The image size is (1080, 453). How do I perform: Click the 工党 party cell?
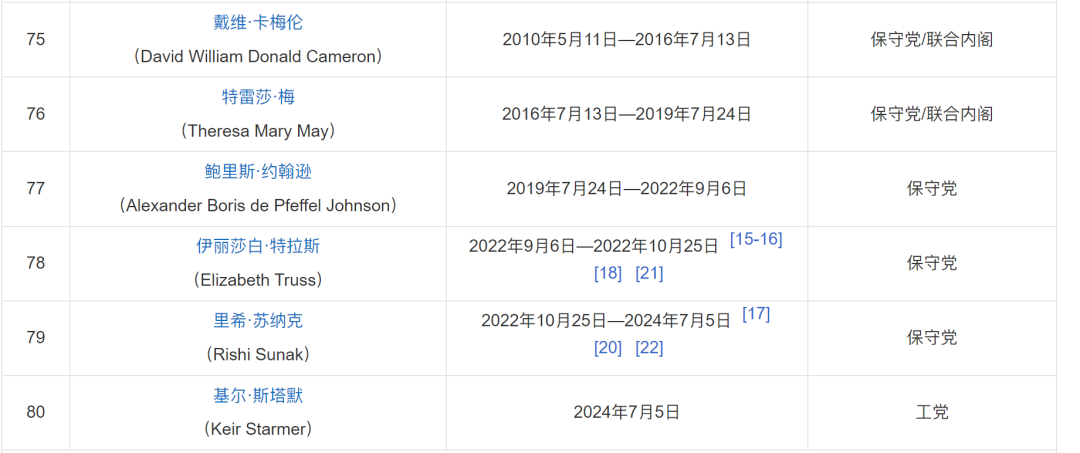click(x=932, y=412)
